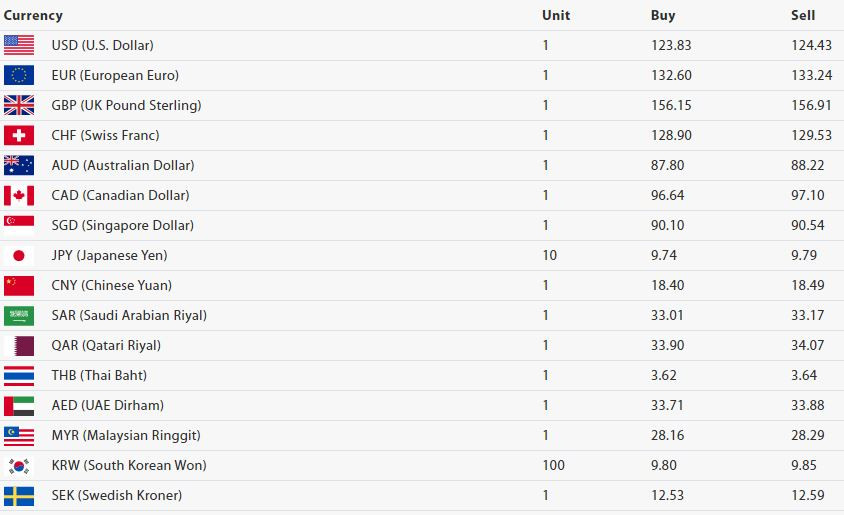Viewport: 844px width, 515px height.
Task: Click the UK Union Jack flag icon
Action: (19, 105)
